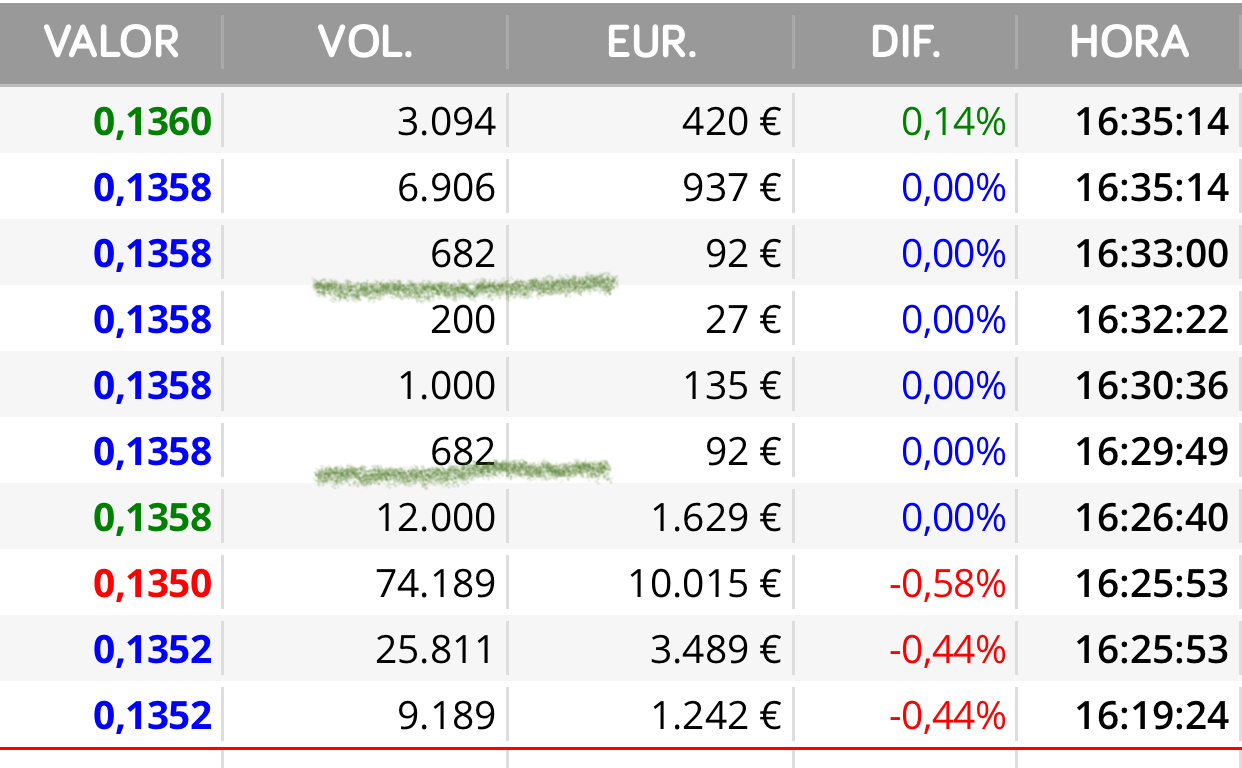This screenshot has width=1242, height=768.
Task: Click the 10.015 € amount cell
Action: pyautogui.click(x=705, y=584)
